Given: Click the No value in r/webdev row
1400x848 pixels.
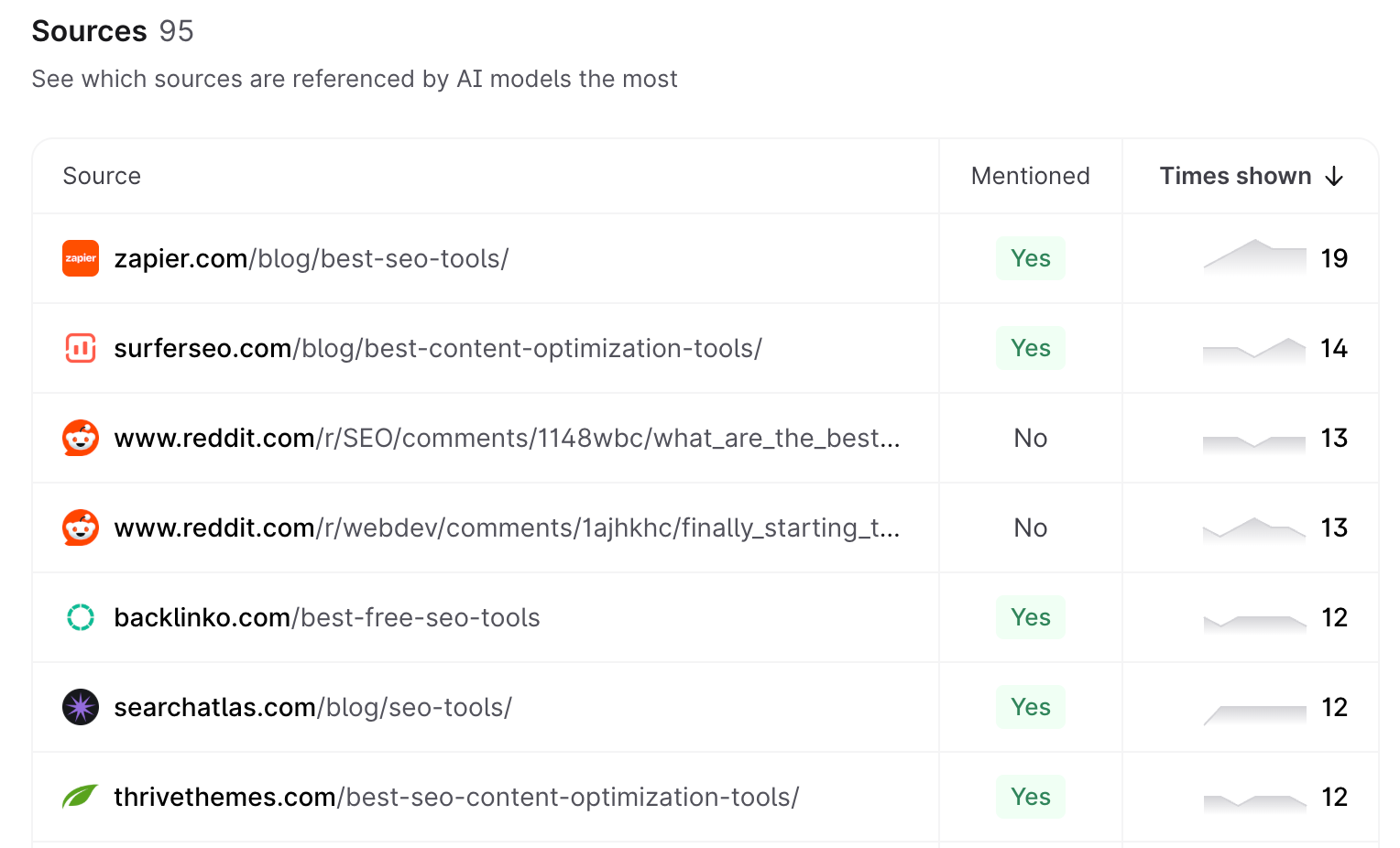Looking at the screenshot, I should point(1030,527).
